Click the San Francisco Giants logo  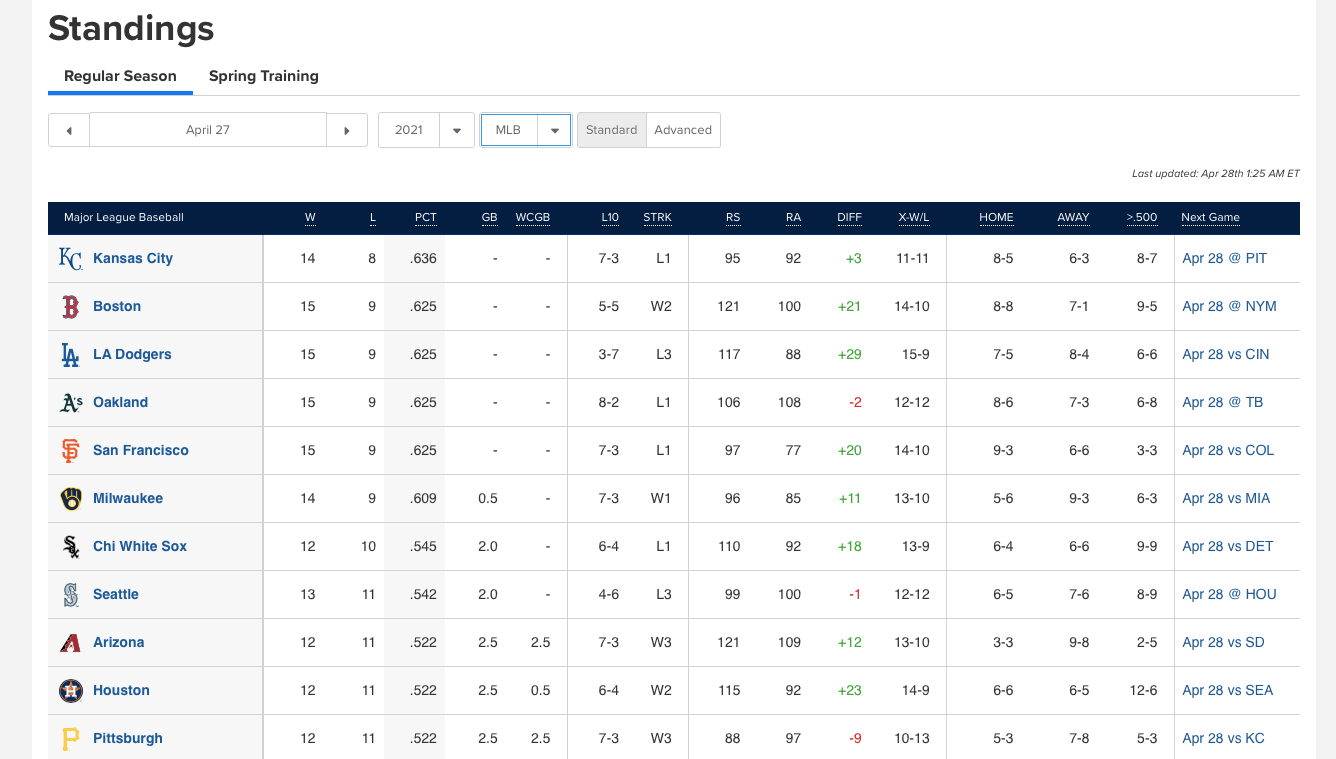coord(70,450)
